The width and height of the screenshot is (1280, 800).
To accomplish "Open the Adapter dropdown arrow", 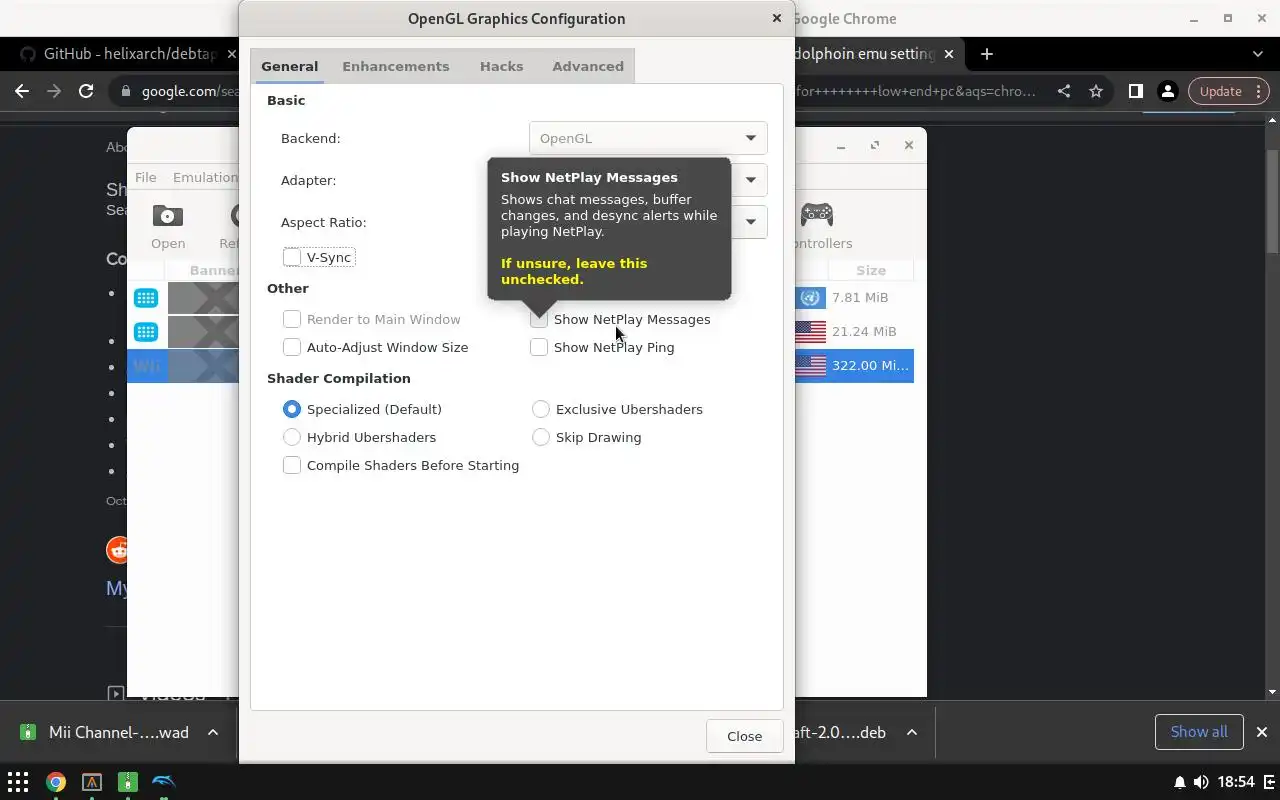I will (x=750, y=180).
